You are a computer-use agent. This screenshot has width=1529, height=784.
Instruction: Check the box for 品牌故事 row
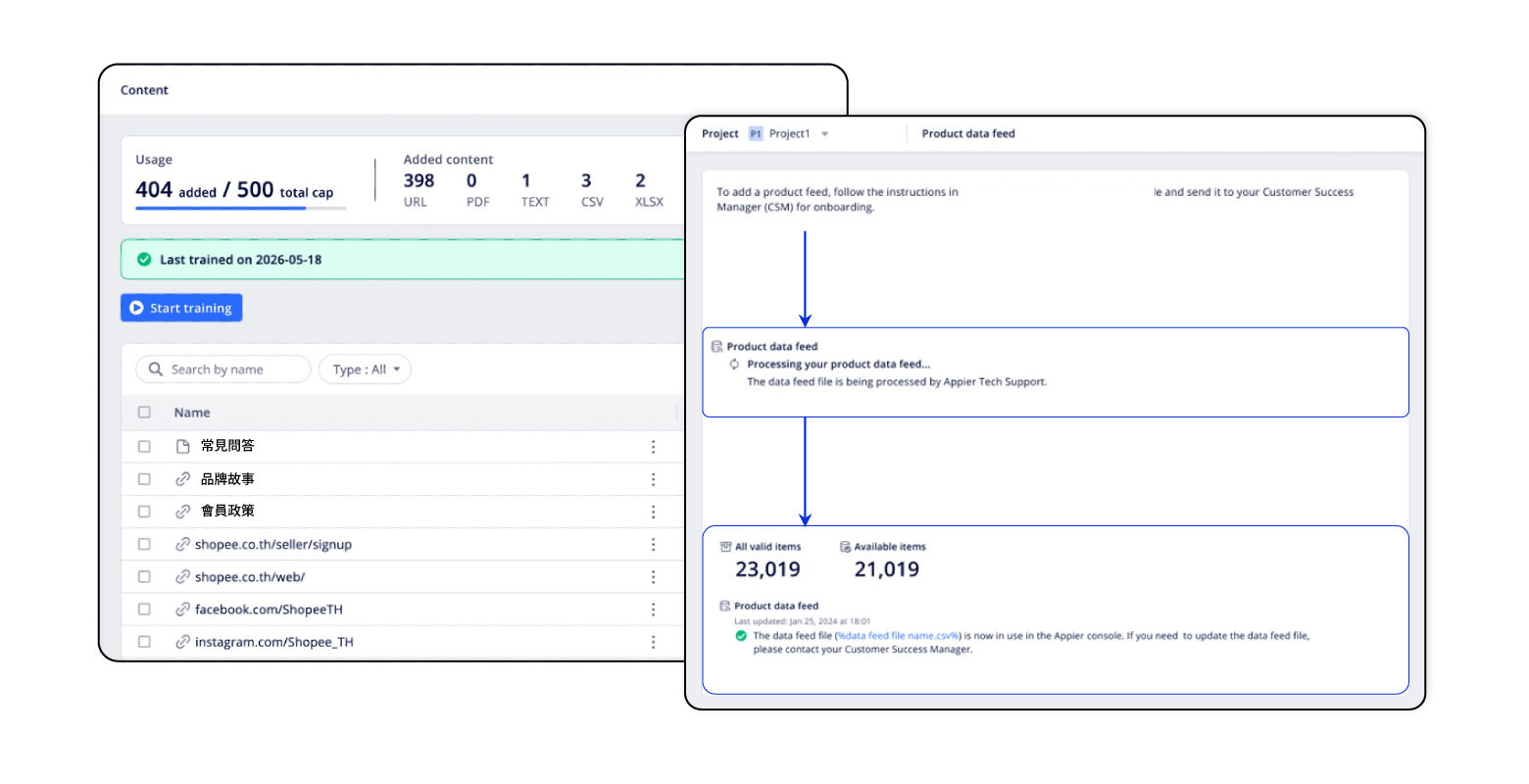point(145,479)
